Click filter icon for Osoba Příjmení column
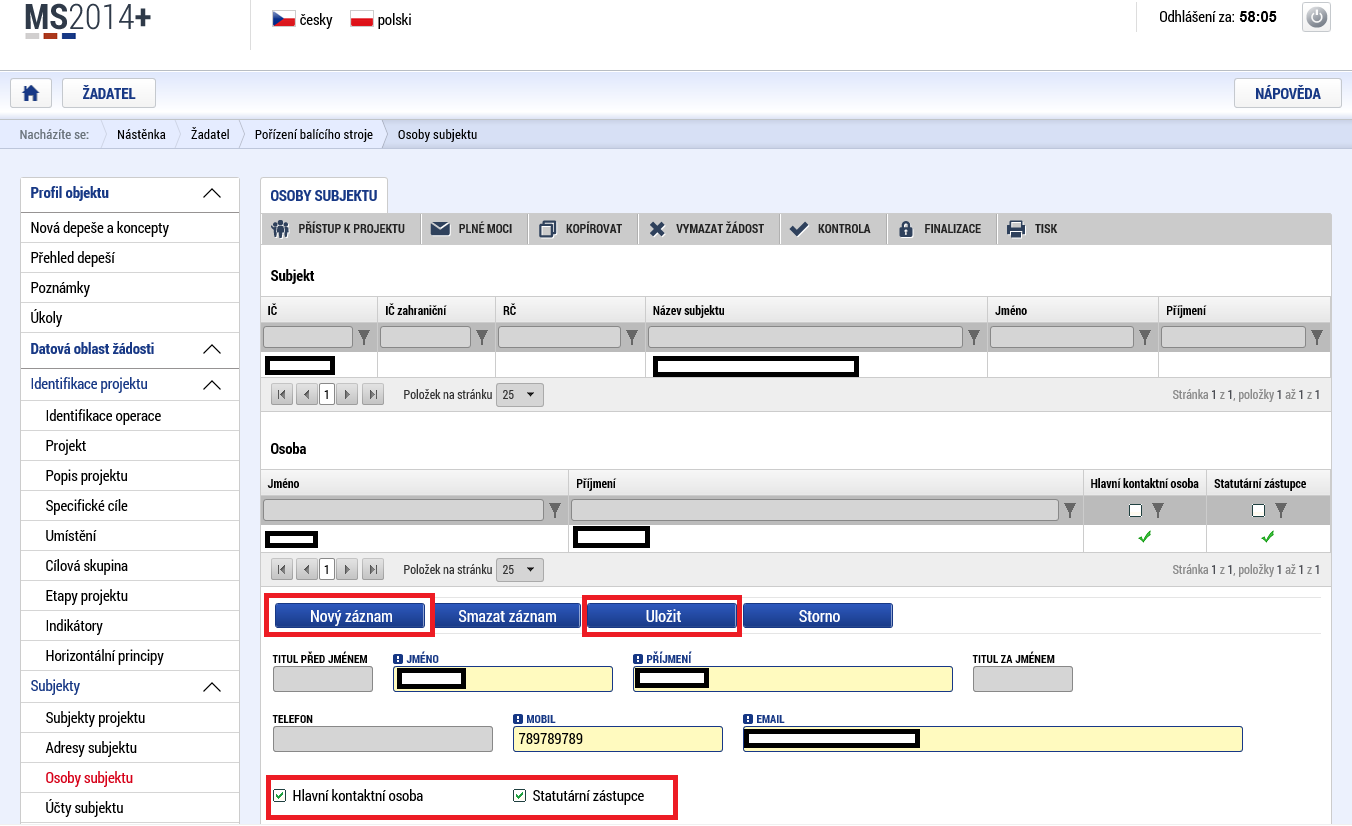 tap(1070, 511)
